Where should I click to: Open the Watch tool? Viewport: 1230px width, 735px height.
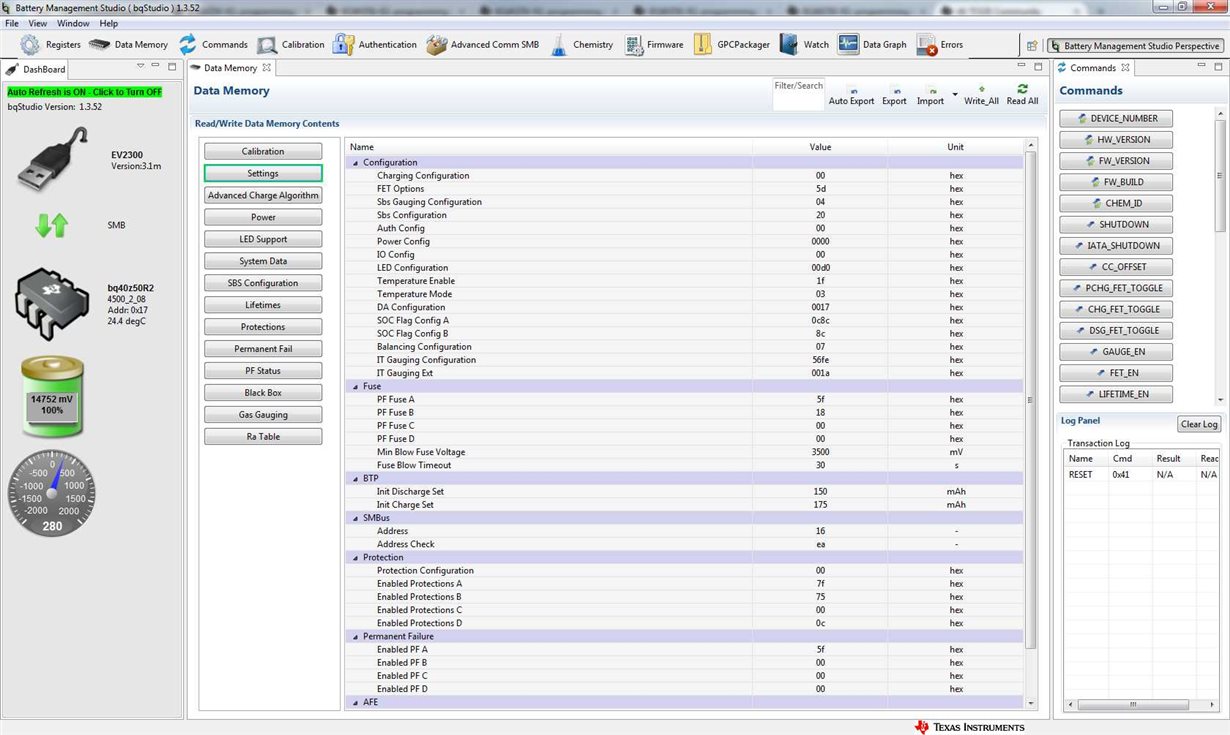[x=804, y=45]
